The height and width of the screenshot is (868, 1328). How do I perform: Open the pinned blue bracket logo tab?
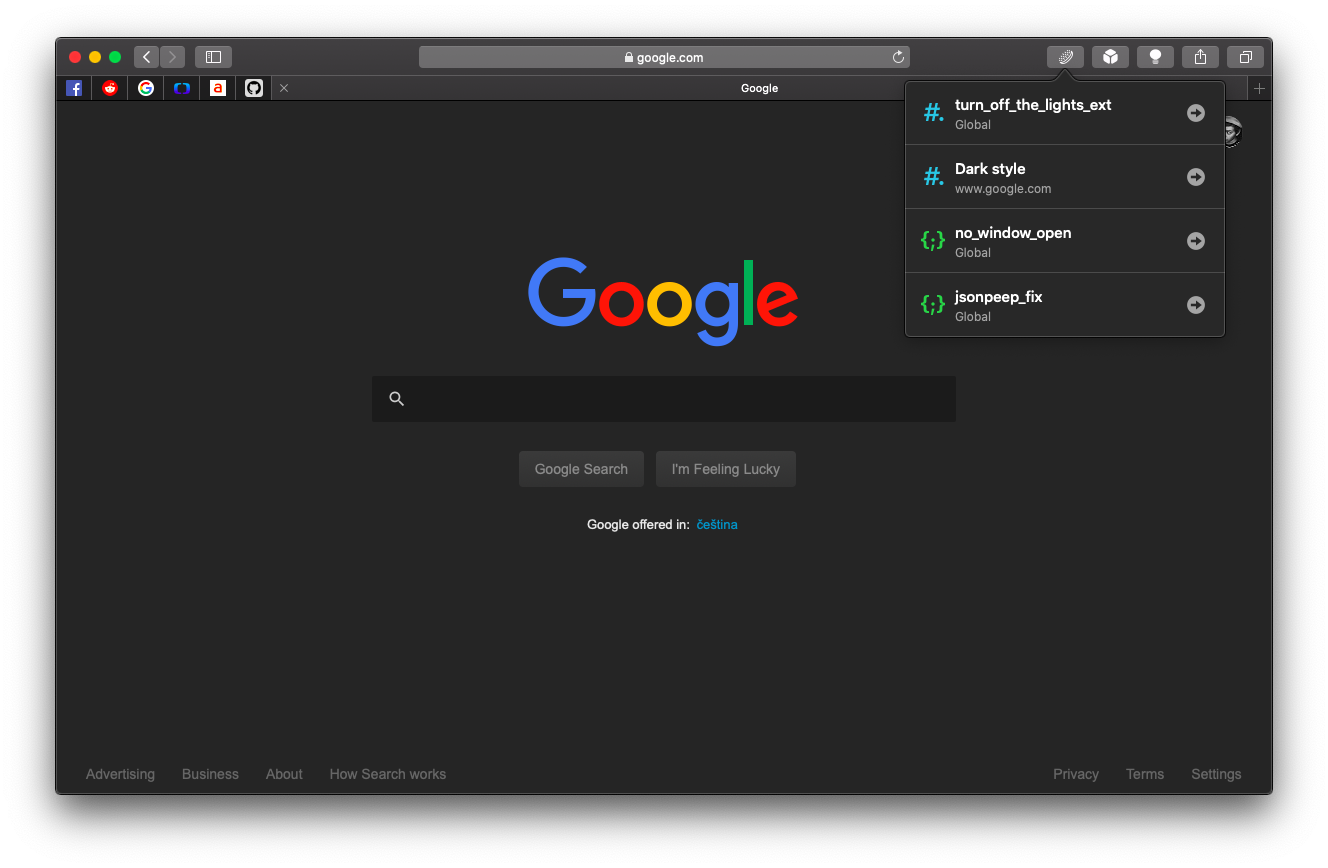click(x=182, y=88)
